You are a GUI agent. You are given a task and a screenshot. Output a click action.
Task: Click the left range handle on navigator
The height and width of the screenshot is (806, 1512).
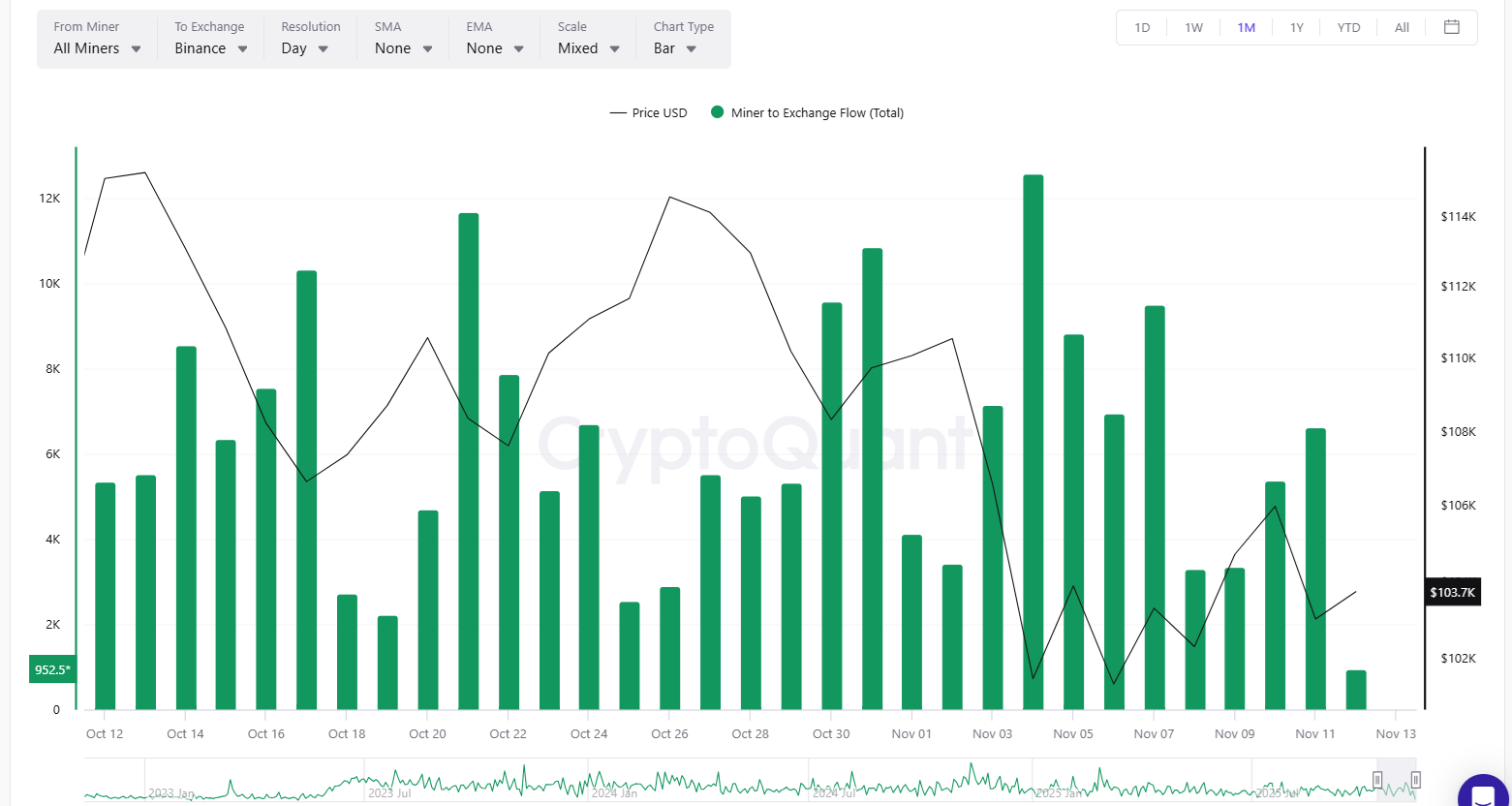pos(1377,780)
